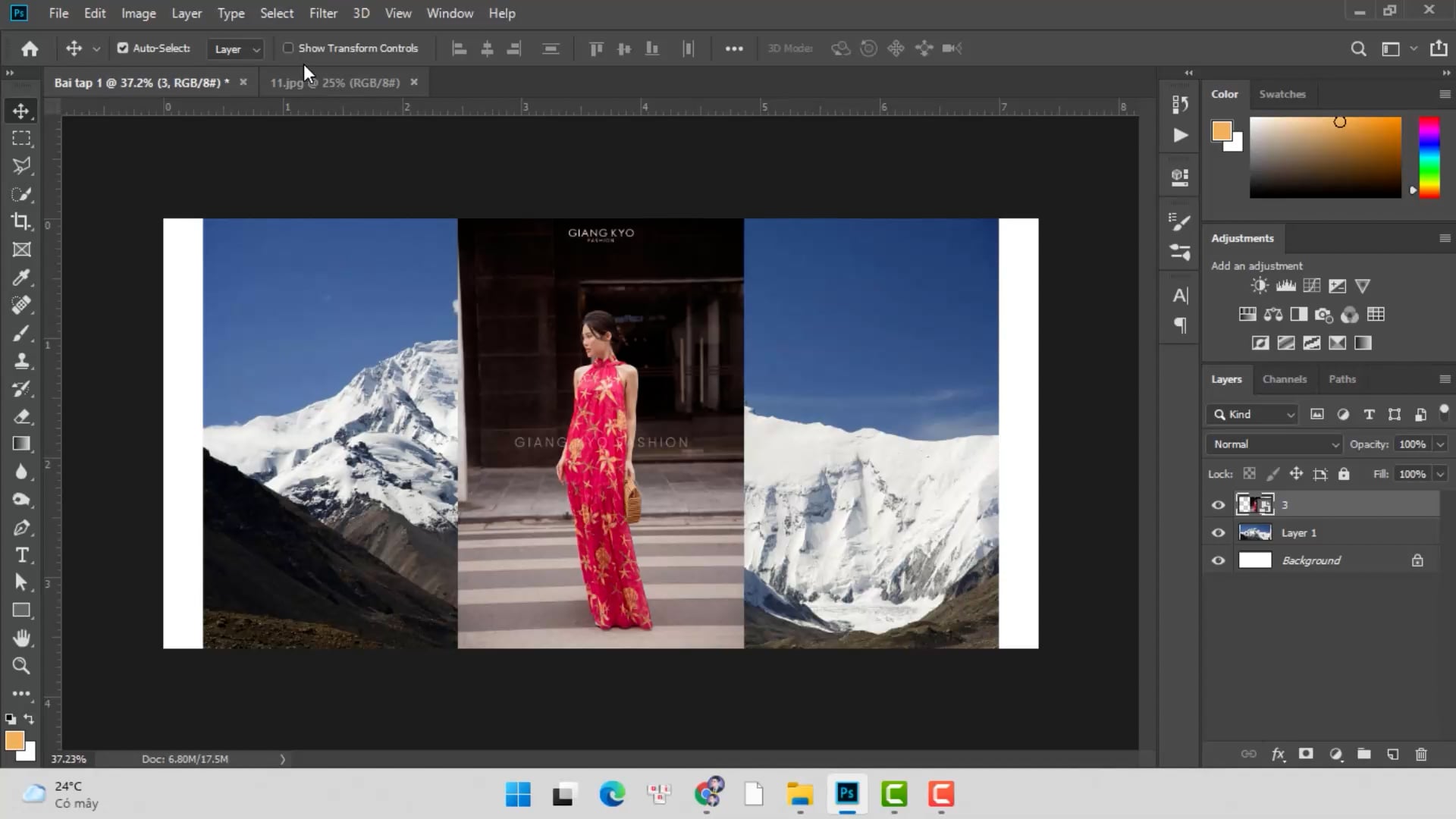The width and height of the screenshot is (1456, 819).
Task: Select the Zoom tool
Action: pos(21,666)
